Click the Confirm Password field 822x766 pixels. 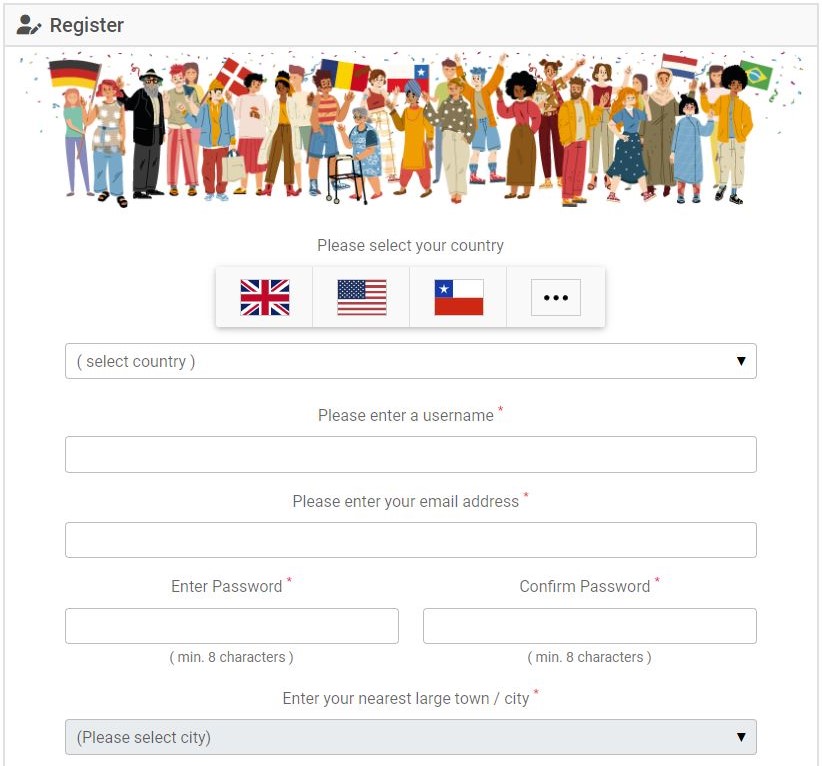coord(590,626)
